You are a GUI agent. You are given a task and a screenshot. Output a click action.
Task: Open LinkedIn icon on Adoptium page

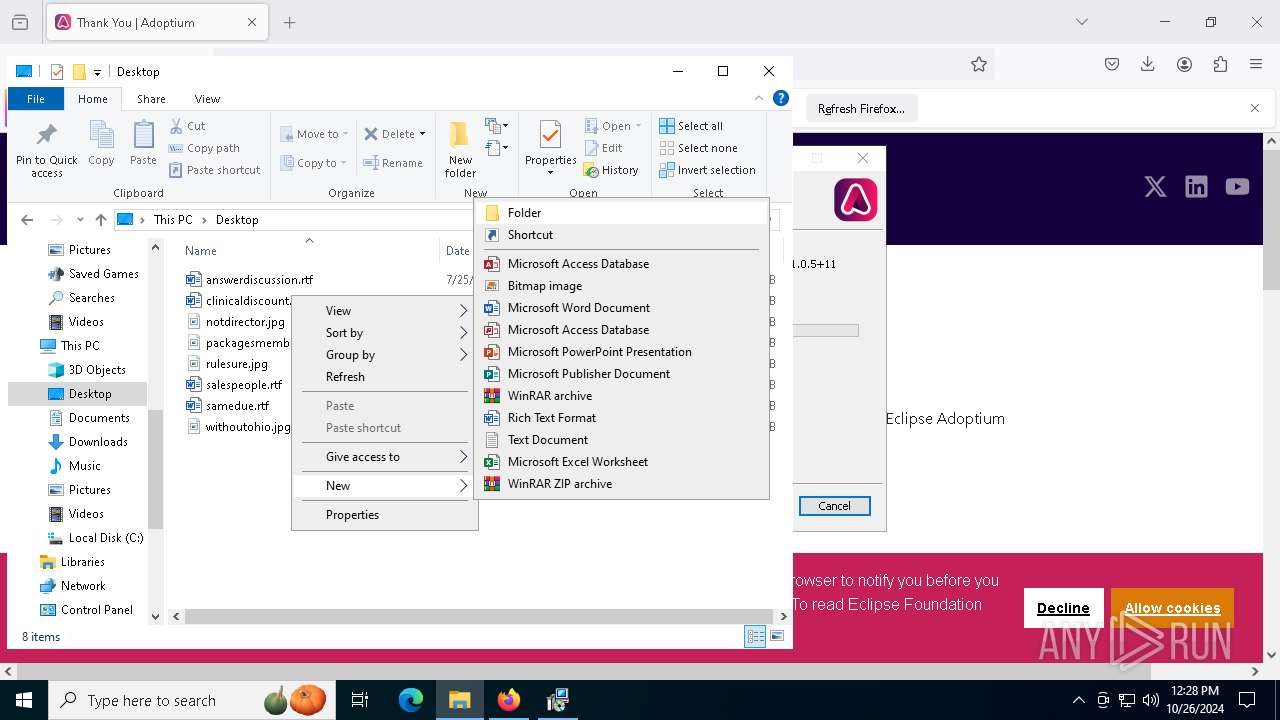(x=1196, y=187)
